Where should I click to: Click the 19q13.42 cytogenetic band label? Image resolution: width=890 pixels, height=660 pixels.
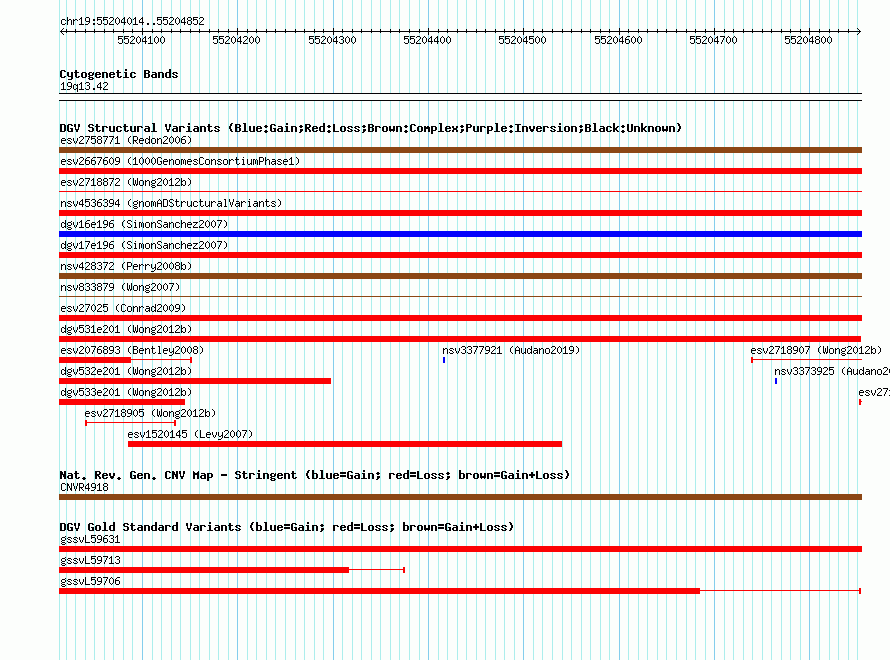point(84,86)
